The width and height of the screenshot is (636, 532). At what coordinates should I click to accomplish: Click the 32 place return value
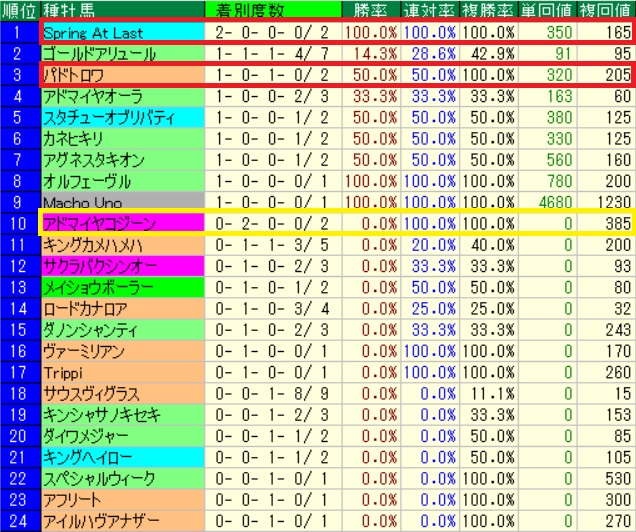coord(623,309)
